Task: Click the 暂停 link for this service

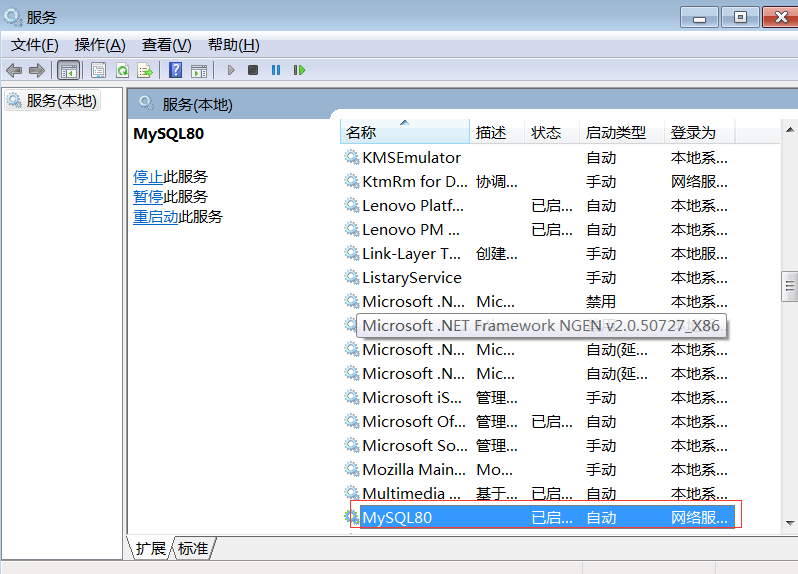Action: (x=148, y=196)
